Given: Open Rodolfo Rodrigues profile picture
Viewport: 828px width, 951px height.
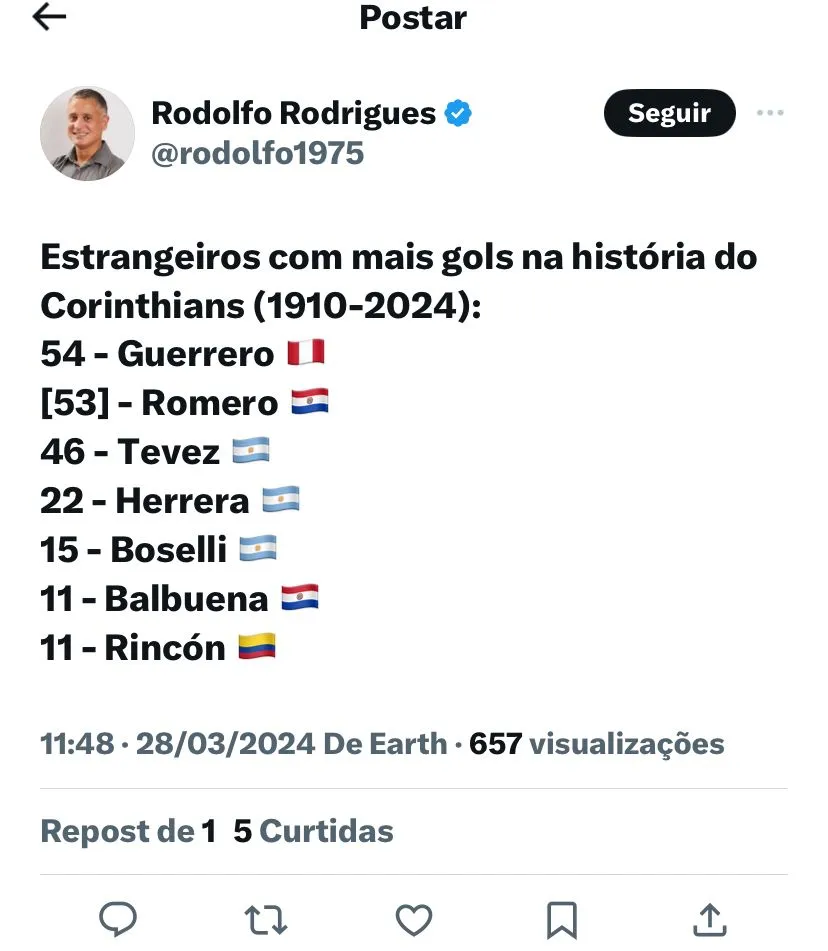Looking at the screenshot, I should [87, 133].
